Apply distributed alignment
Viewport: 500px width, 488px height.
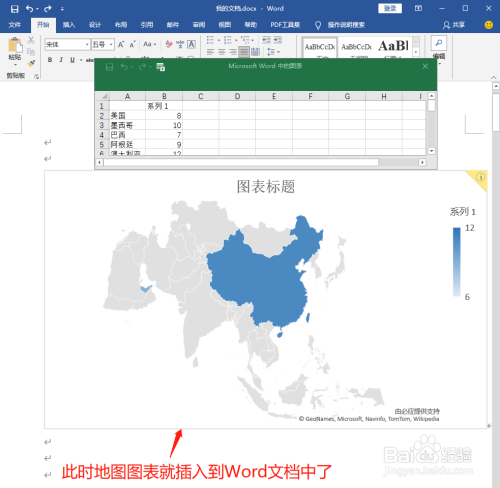coord(255,52)
